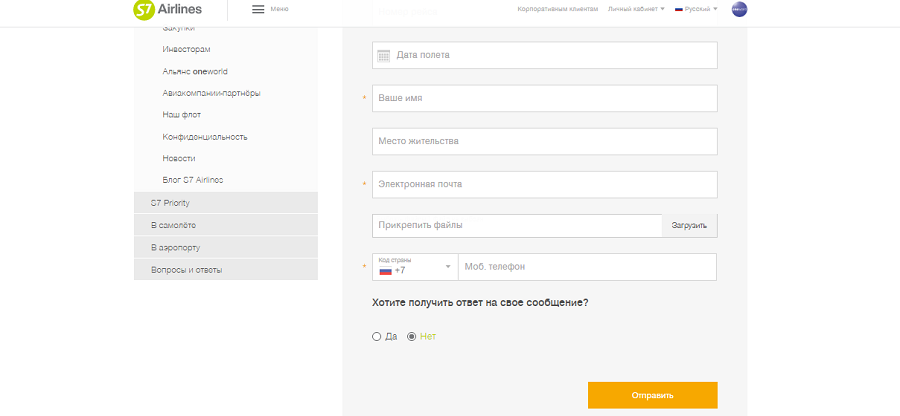The width and height of the screenshot is (900, 416).
Task: Click the Russian flag beside Русский
Action: [x=679, y=9]
